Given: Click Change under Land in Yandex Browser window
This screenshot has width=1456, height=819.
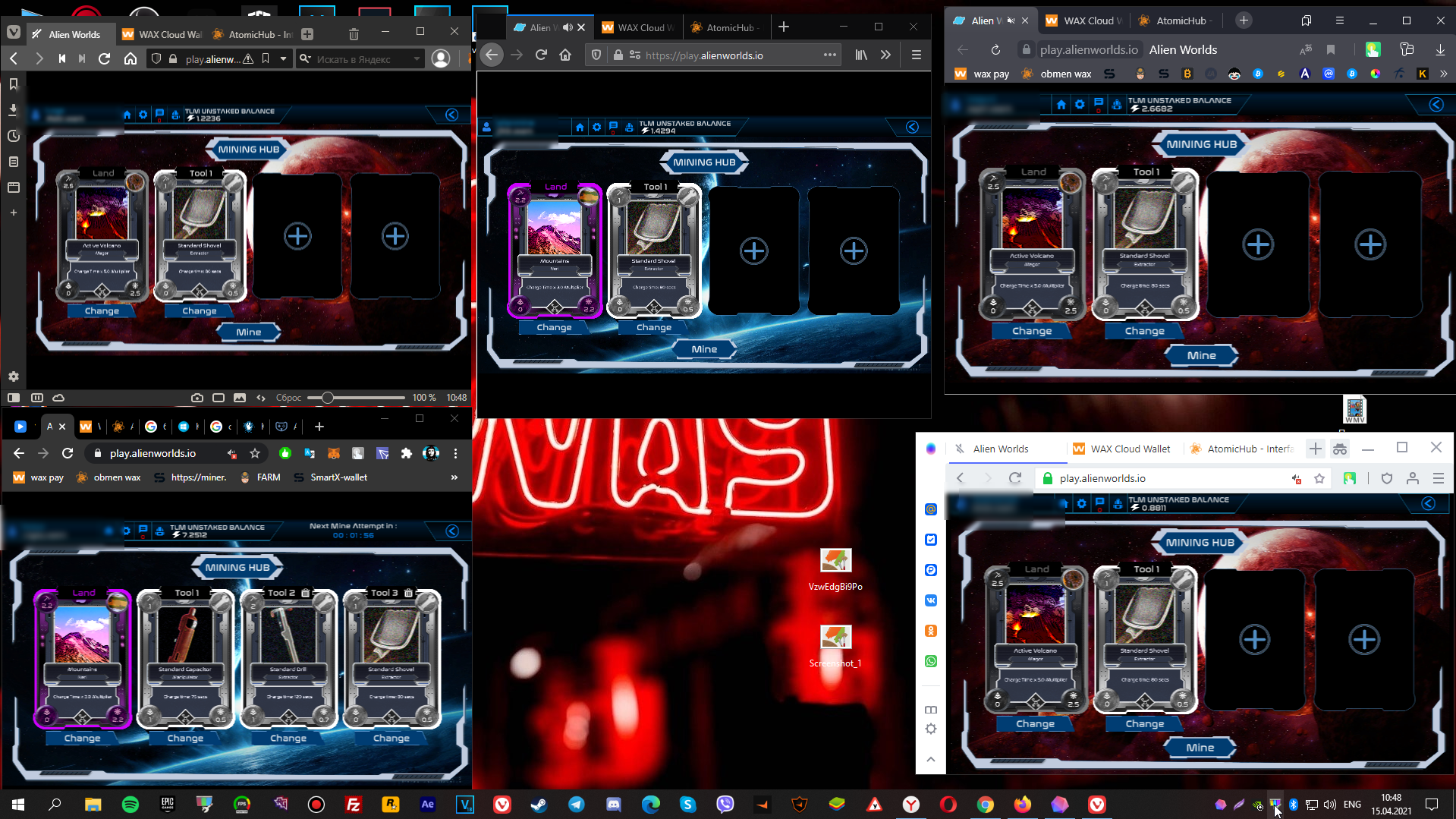Looking at the screenshot, I should click(1032, 331).
